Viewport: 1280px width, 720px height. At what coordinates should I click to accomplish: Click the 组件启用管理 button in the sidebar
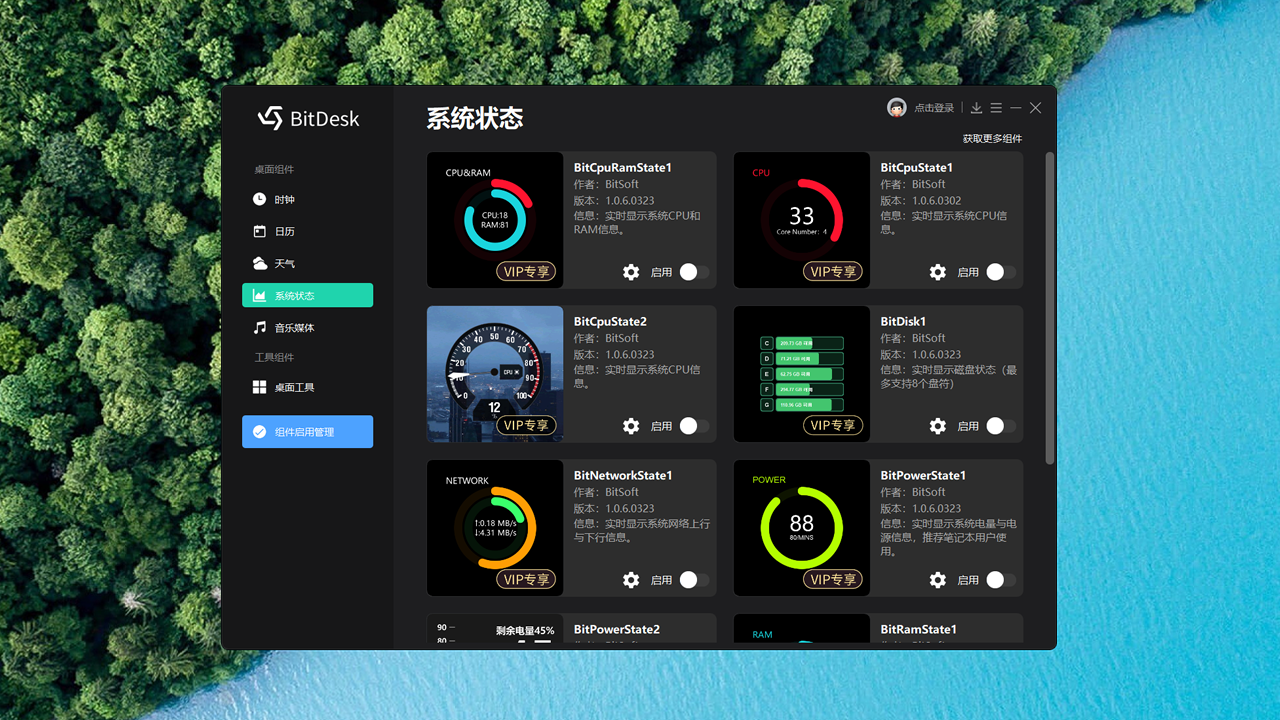point(307,431)
